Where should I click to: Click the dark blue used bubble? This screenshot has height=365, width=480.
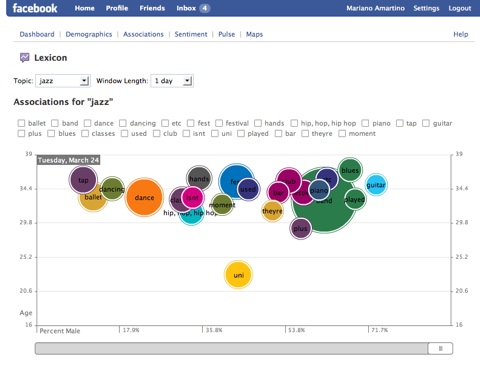[x=248, y=189]
